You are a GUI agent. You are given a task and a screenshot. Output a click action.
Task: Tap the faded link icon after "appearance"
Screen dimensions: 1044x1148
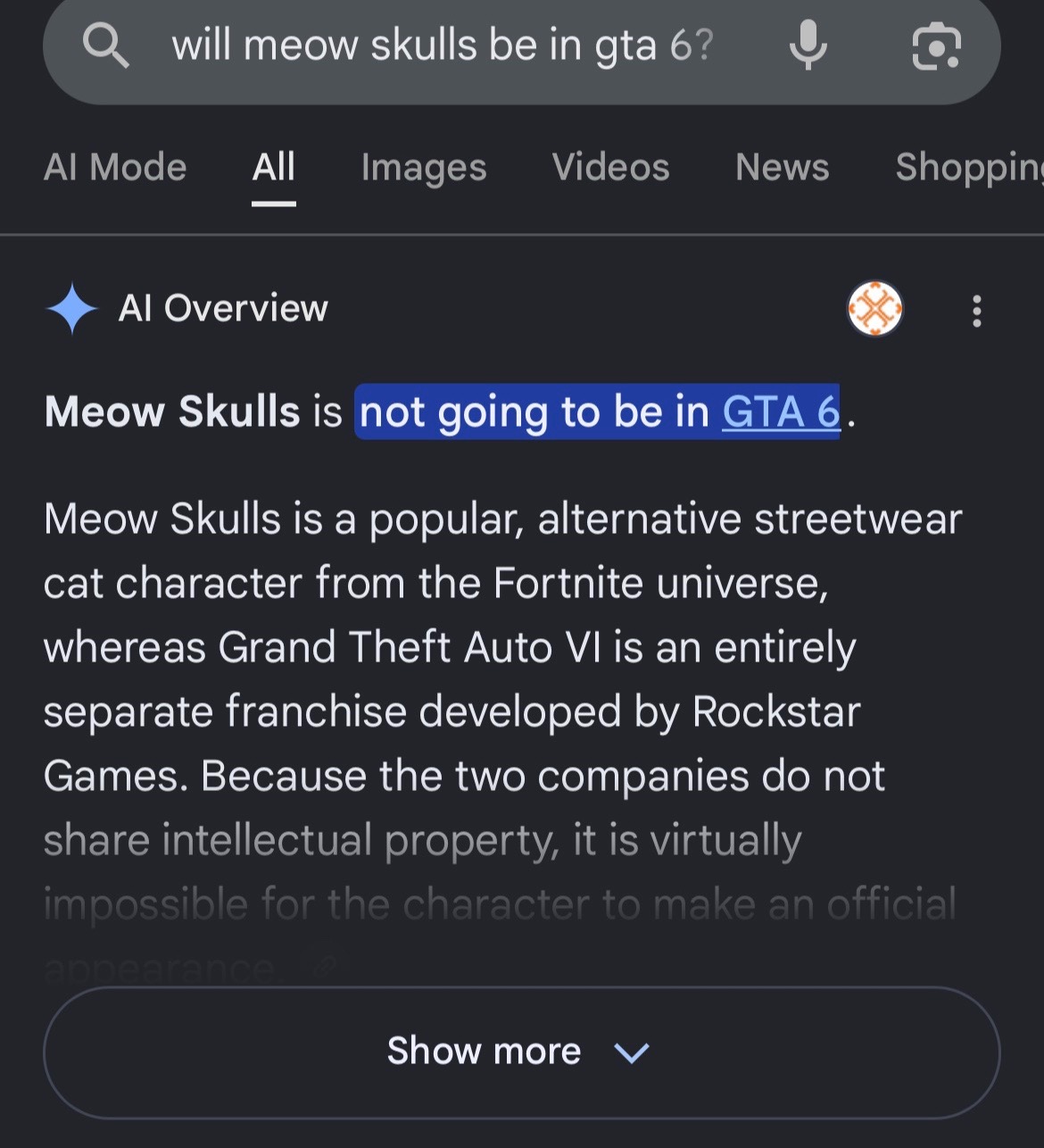pos(325,965)
